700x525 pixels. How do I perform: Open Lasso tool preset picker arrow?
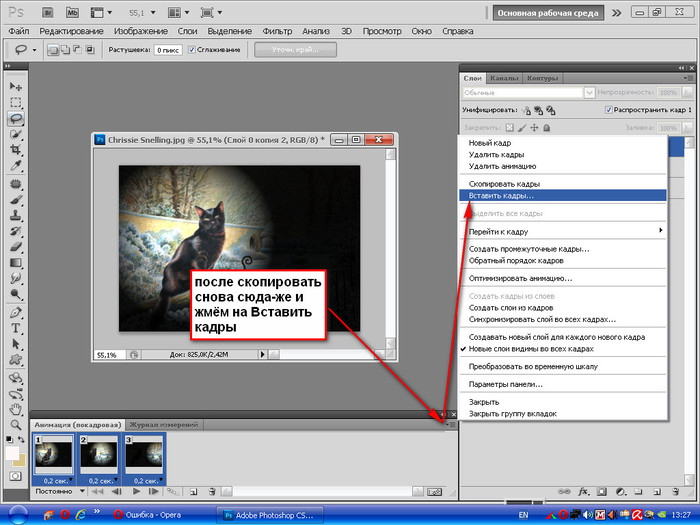tap(34, 50)
